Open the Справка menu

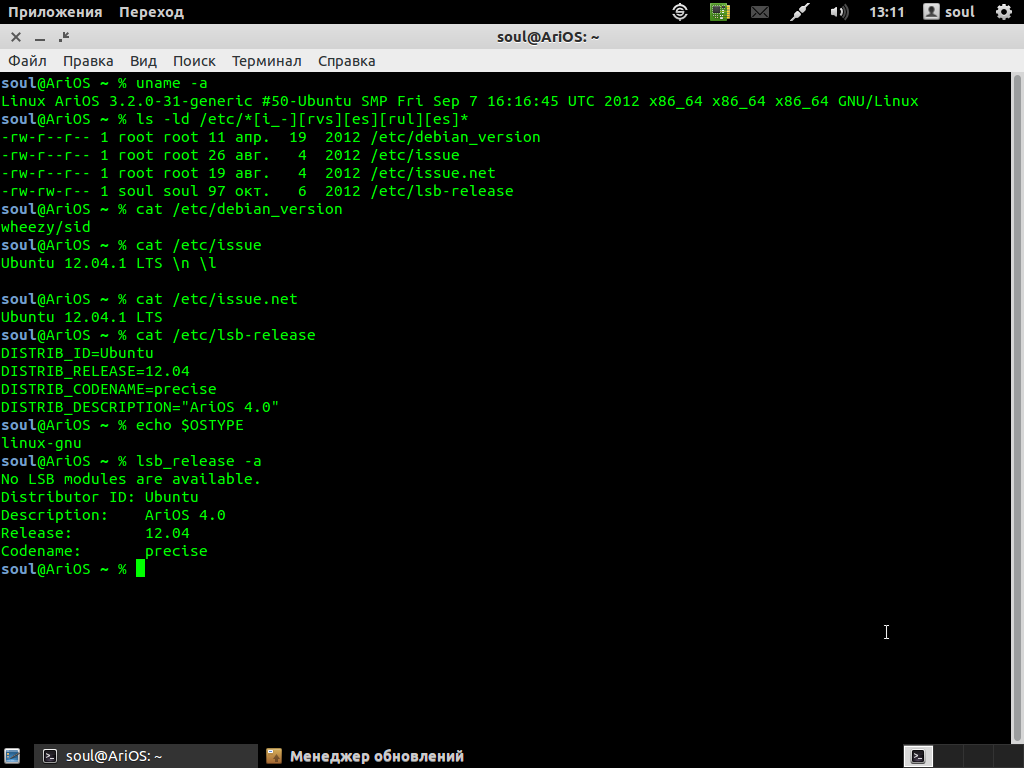point(346,61)
